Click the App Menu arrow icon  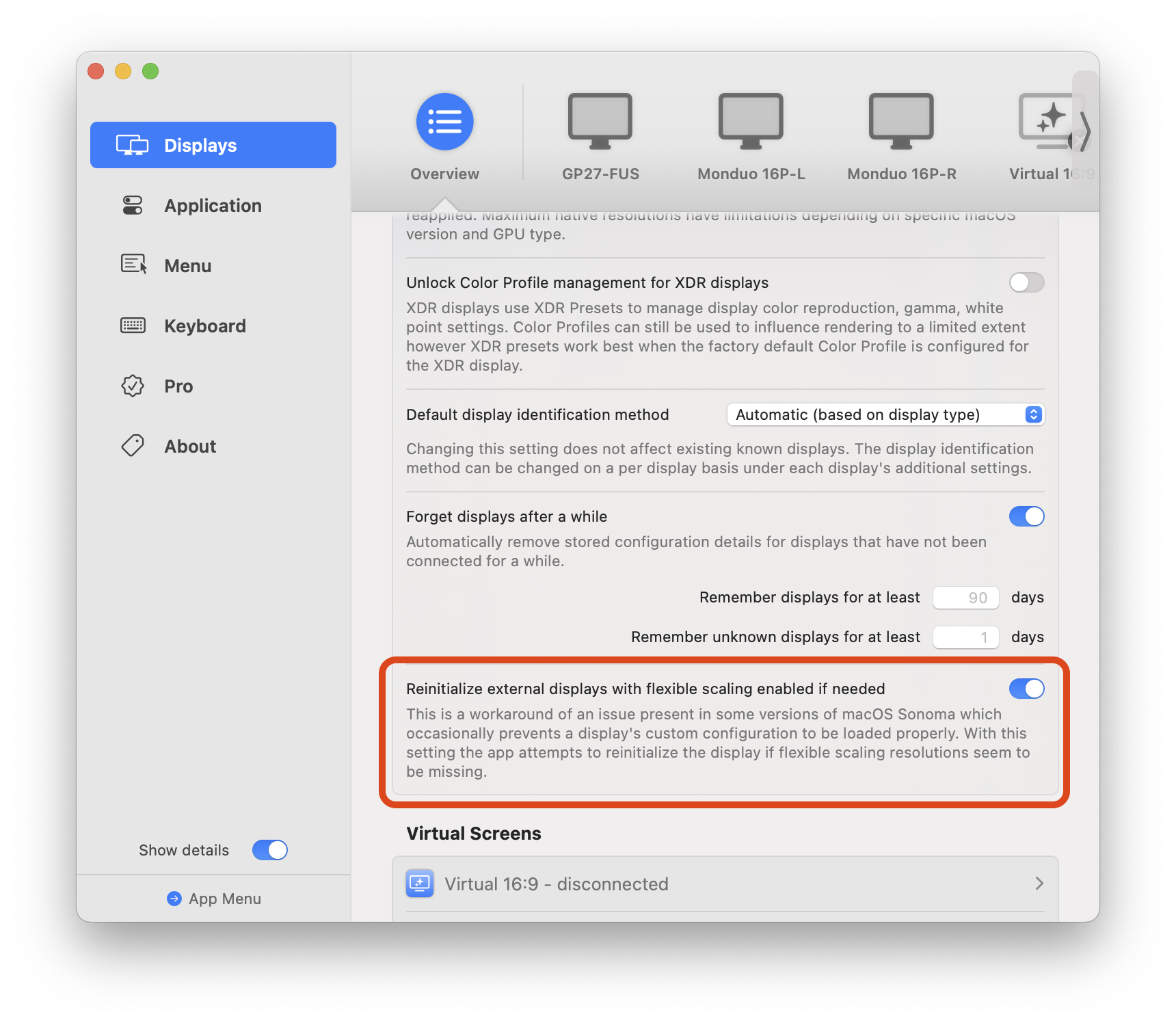[174, 899]
